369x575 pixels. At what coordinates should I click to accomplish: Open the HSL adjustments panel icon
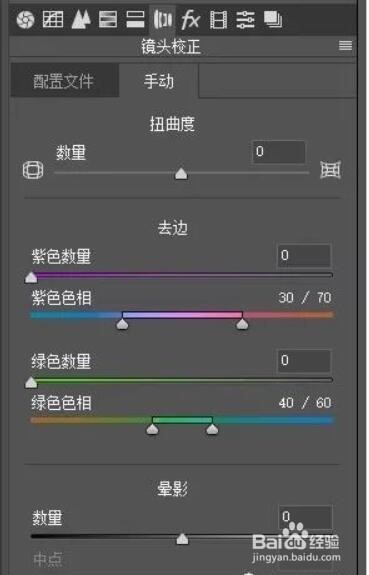(x=108, y=19)
